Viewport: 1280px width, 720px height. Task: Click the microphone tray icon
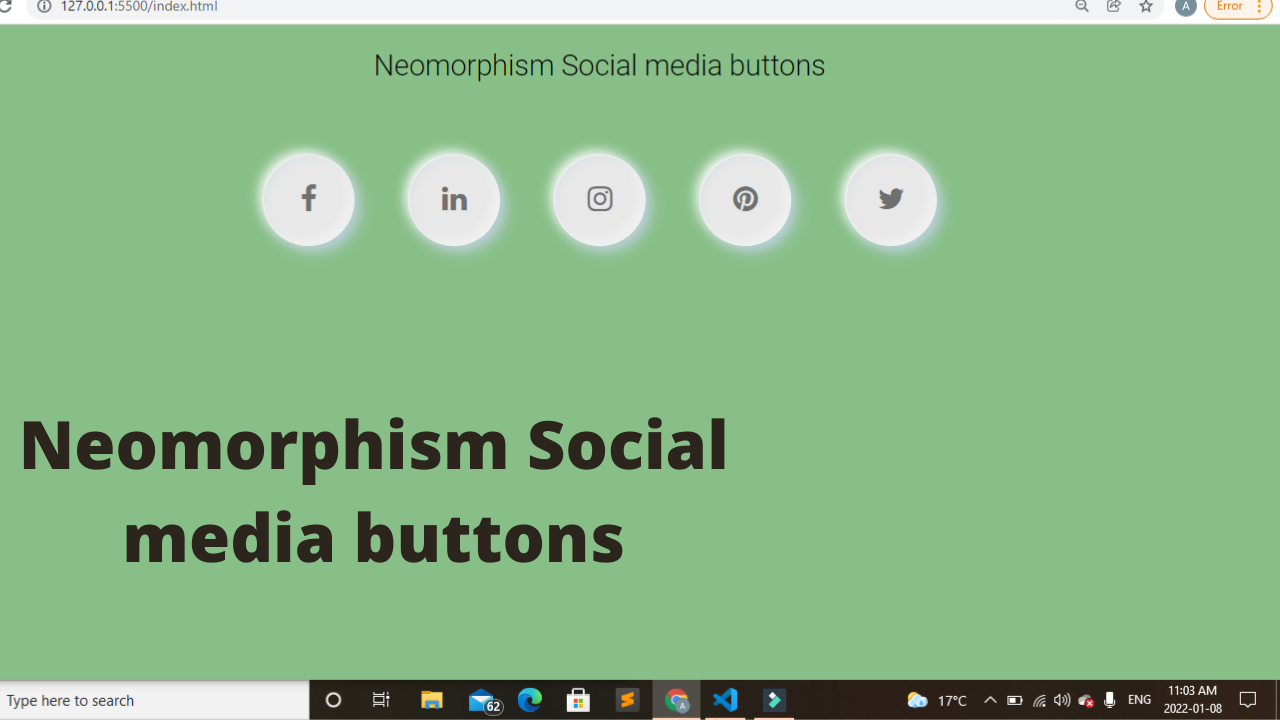pos(1110,700)
